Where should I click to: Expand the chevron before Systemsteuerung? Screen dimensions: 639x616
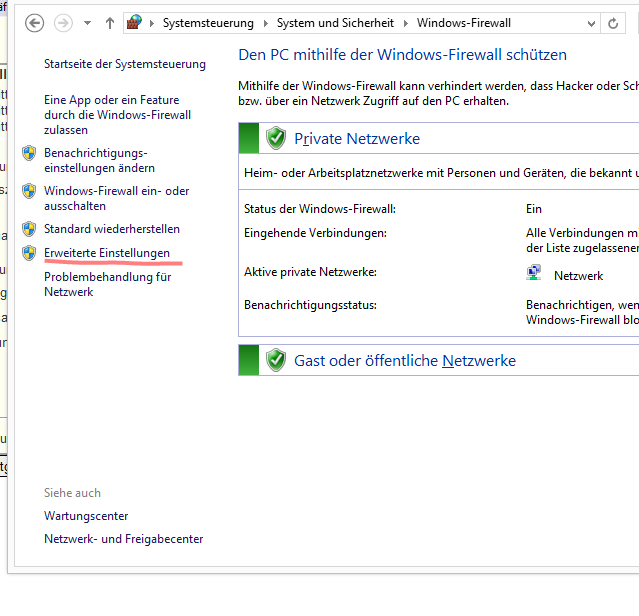(x=152, y=23)
